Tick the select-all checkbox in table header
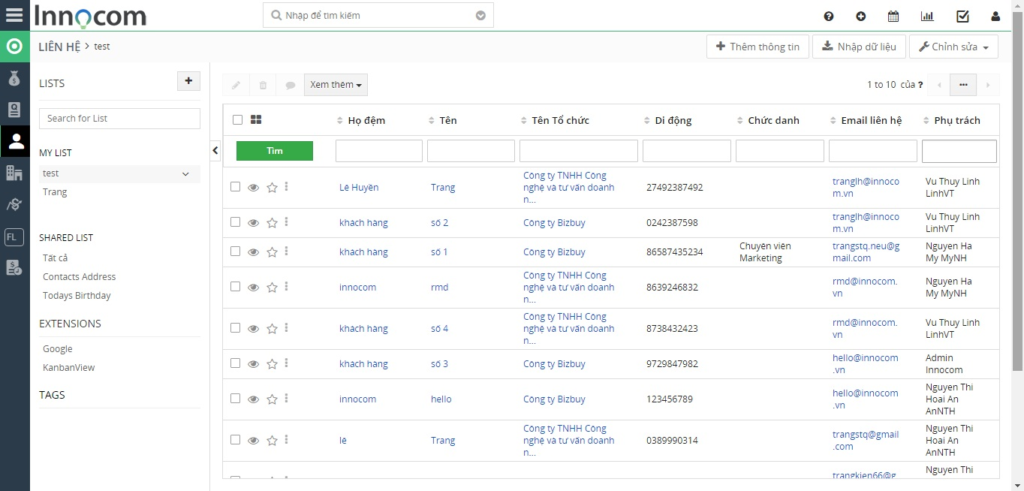1024x491 pixels. click(x=237, y=120)
